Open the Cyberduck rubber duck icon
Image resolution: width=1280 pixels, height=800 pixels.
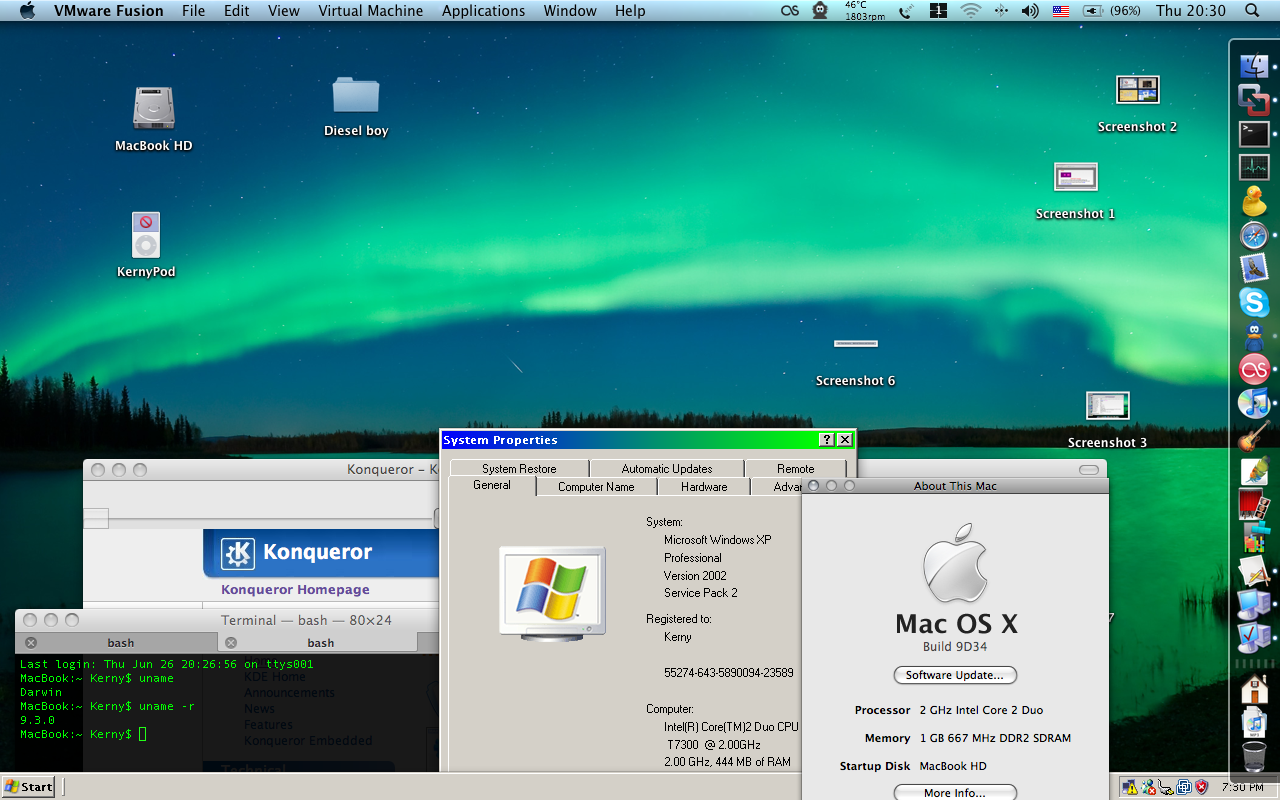click(1254, 201)
